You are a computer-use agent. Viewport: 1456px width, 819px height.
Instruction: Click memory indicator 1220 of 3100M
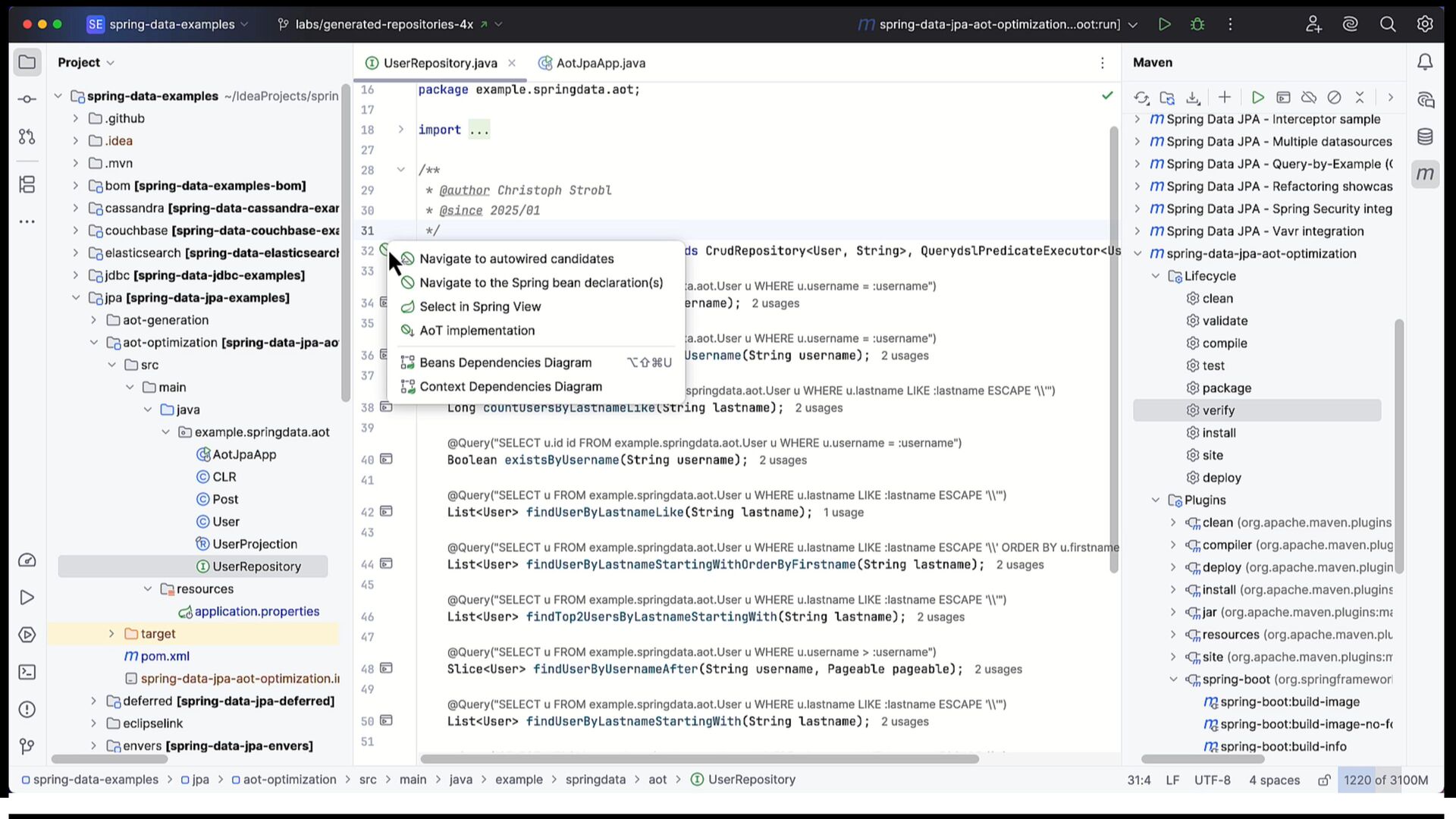point(1385,780)
